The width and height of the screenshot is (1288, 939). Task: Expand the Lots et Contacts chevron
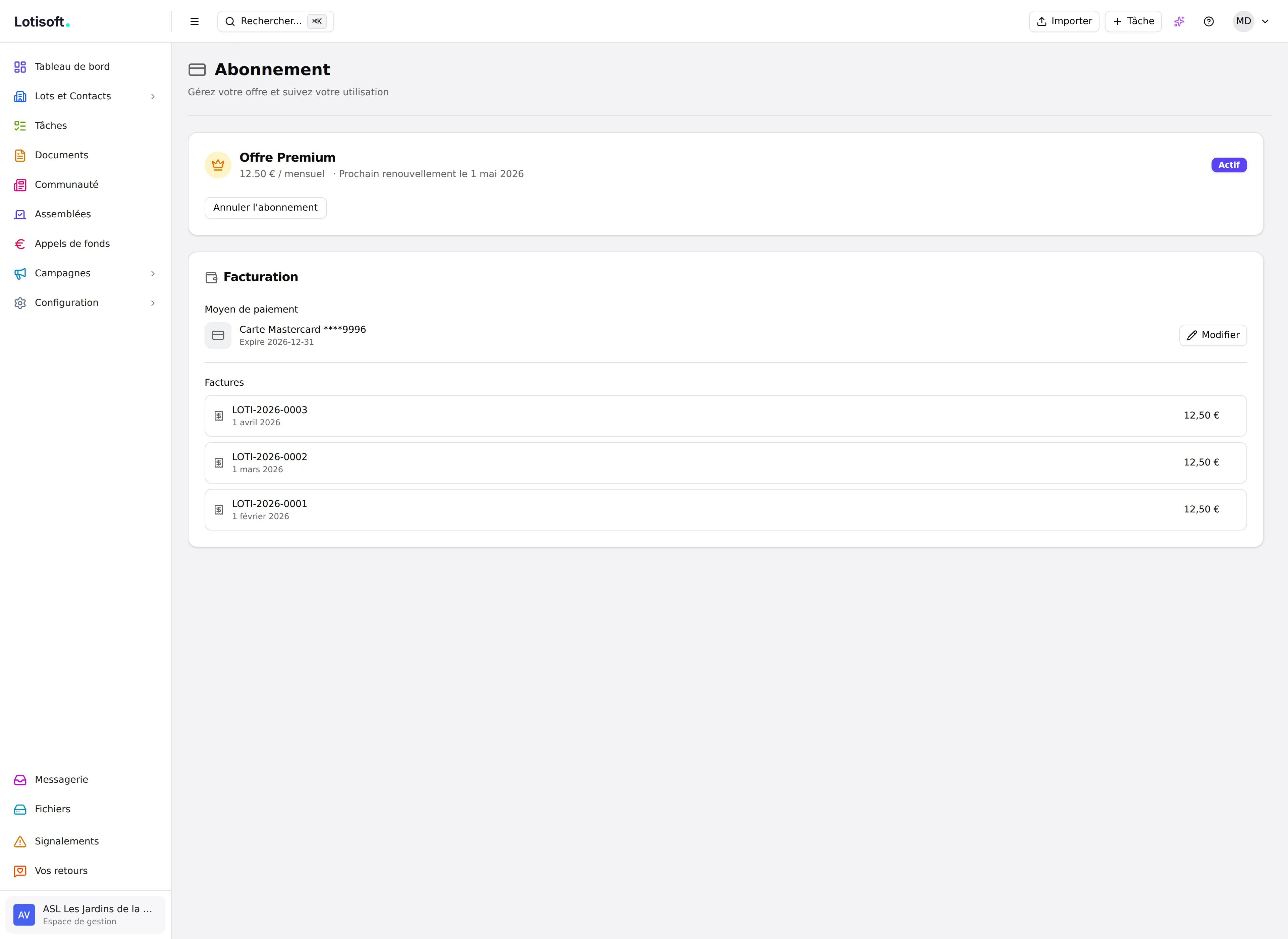pos(153,97)
